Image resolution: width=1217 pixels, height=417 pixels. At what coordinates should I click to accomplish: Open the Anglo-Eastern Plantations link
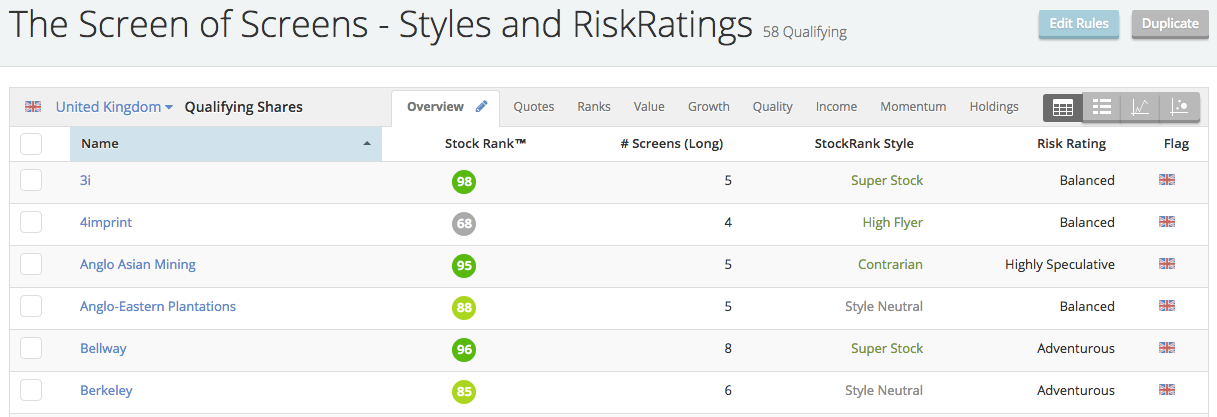158,307
